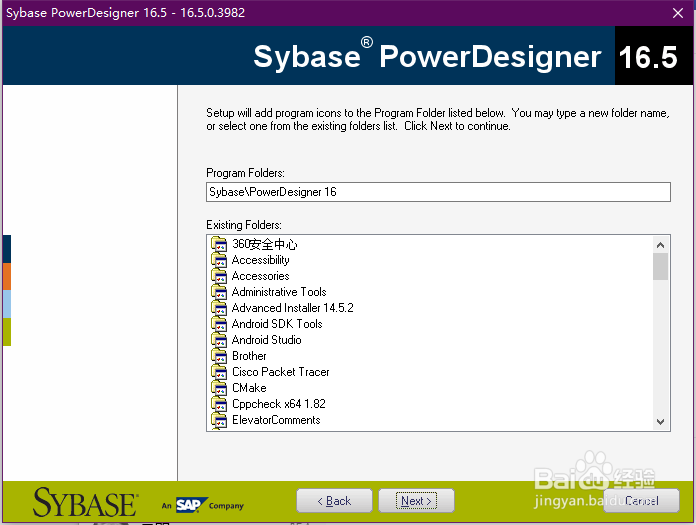Screen dimensions: 696x525
Task: Select Cisco Packet Tracer entry
Action: (x=281, y=372)
